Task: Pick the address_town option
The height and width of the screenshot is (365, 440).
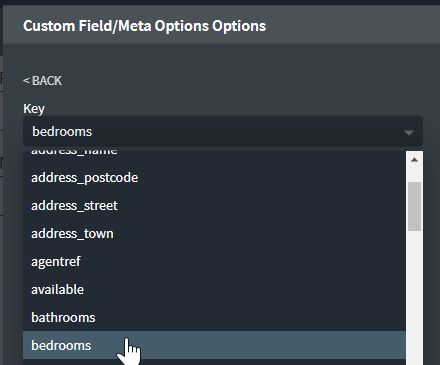Action: 214,234
